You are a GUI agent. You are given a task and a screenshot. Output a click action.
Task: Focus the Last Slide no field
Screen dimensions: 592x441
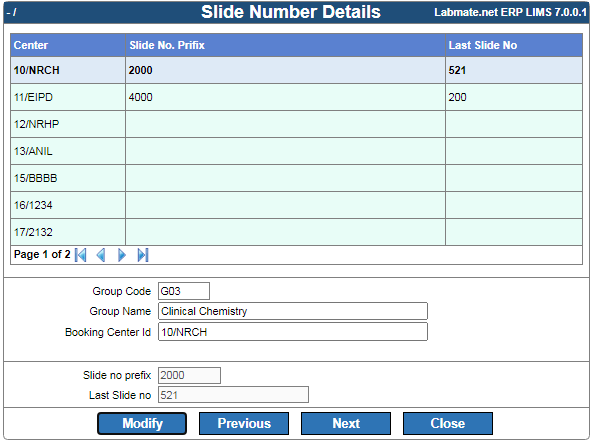(x=233, y=395)
